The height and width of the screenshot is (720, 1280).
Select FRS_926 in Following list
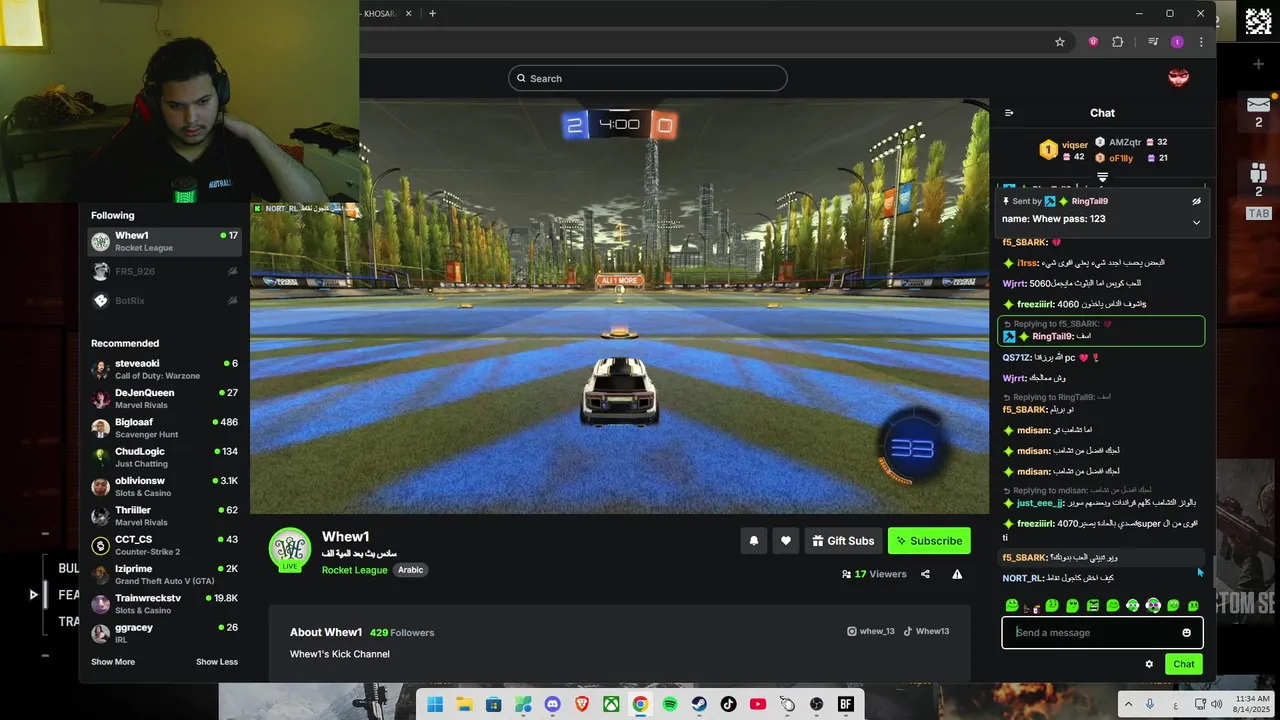(165, 271)
